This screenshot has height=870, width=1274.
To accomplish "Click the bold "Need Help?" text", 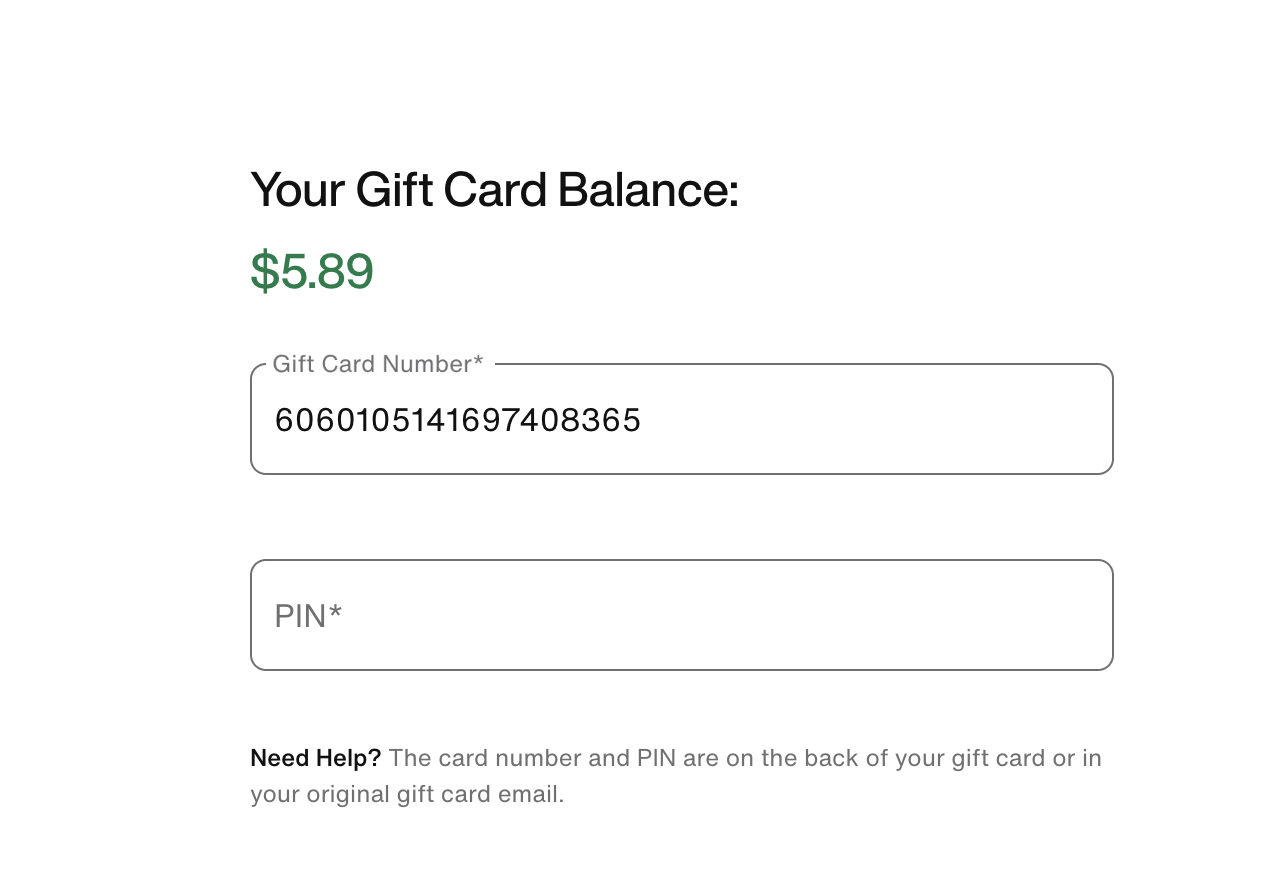I will coord(316,758).
